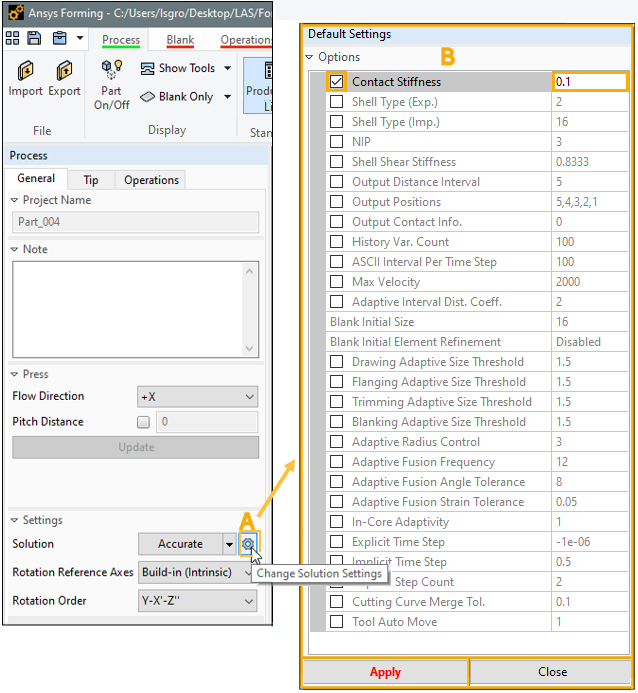This screenshot has height=693, width=638.
Task: Collapse the Settings section
Action: coord(15,520)
